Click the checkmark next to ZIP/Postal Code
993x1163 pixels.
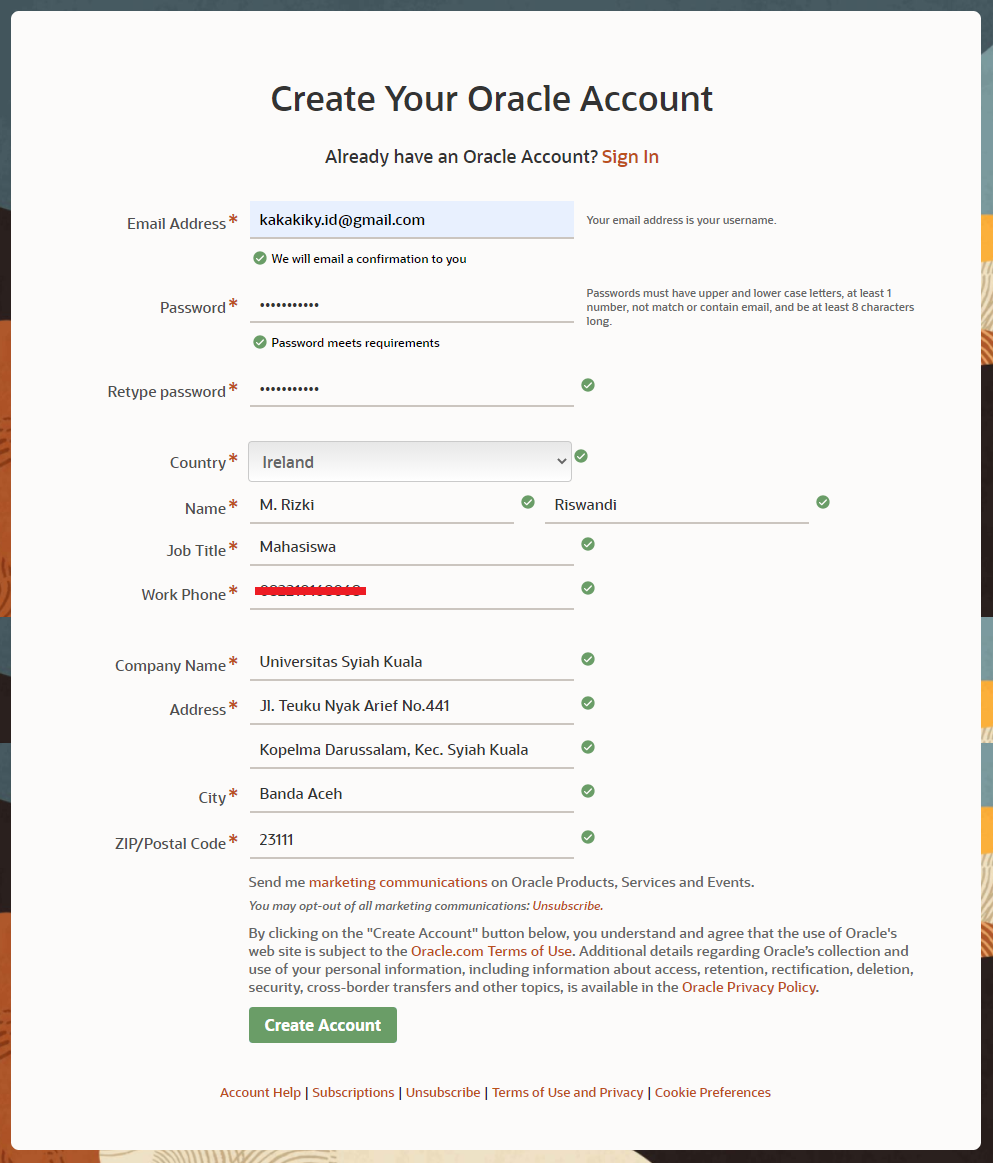[587, 837]
